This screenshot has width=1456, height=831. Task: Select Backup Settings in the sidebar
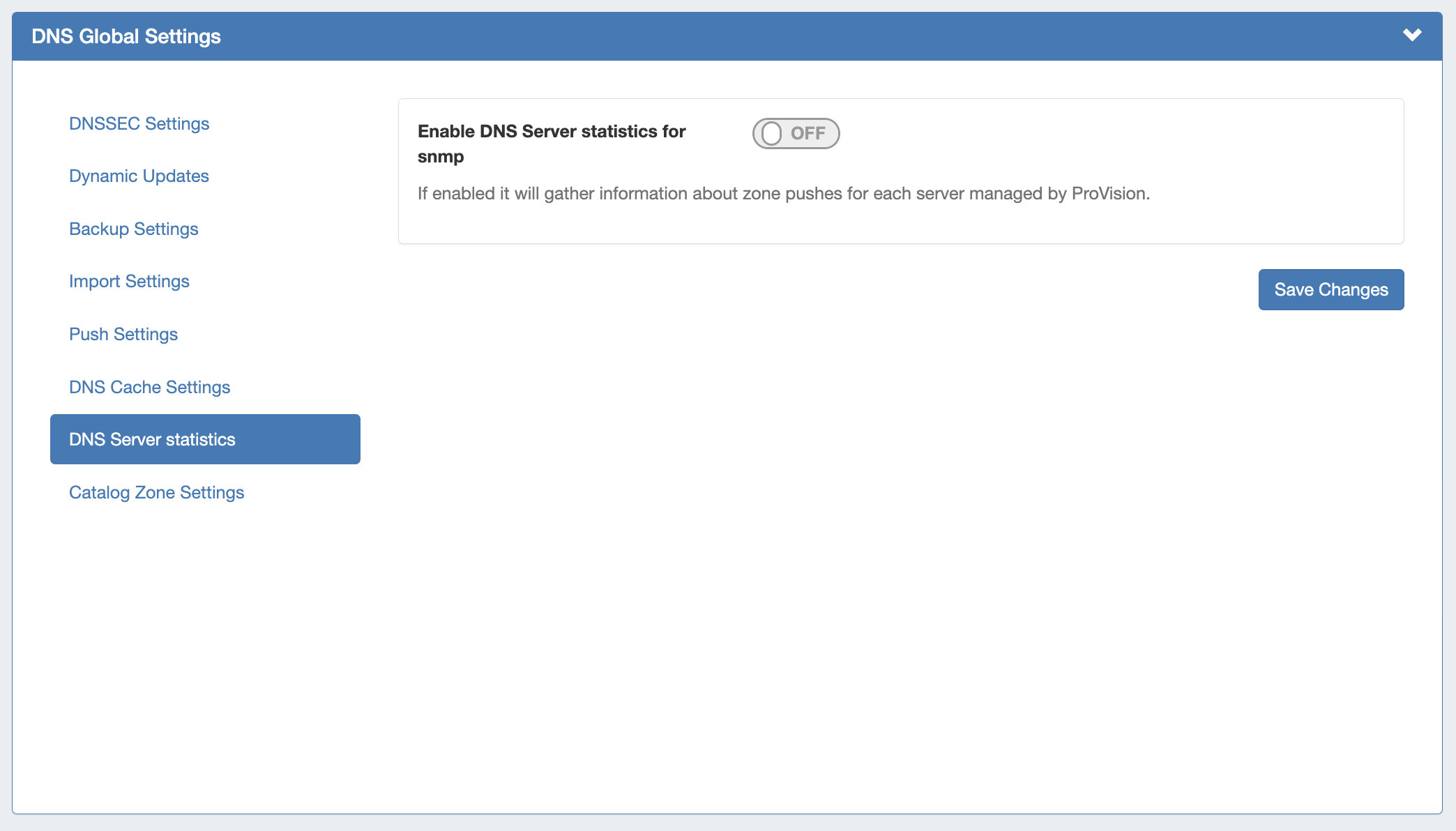133,229
